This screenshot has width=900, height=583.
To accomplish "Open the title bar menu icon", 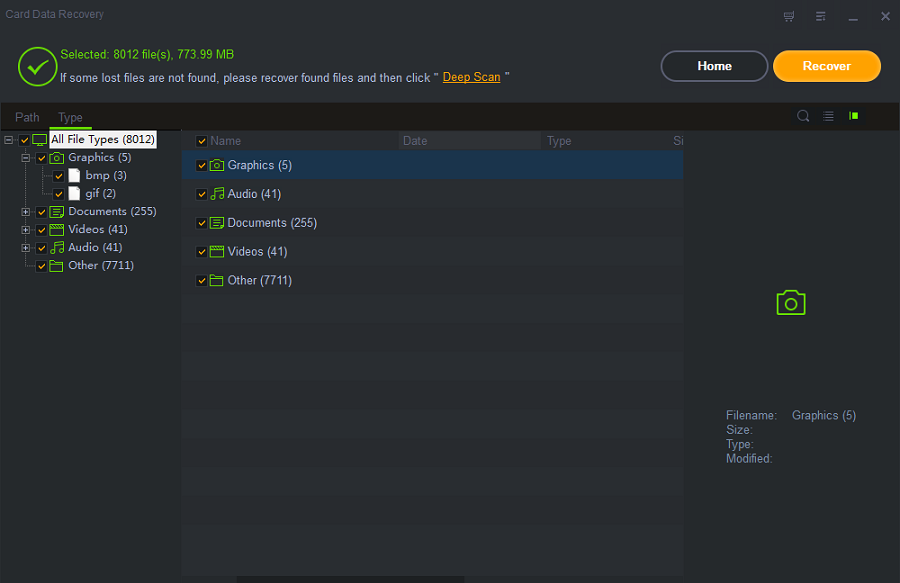I will point(821,16).
